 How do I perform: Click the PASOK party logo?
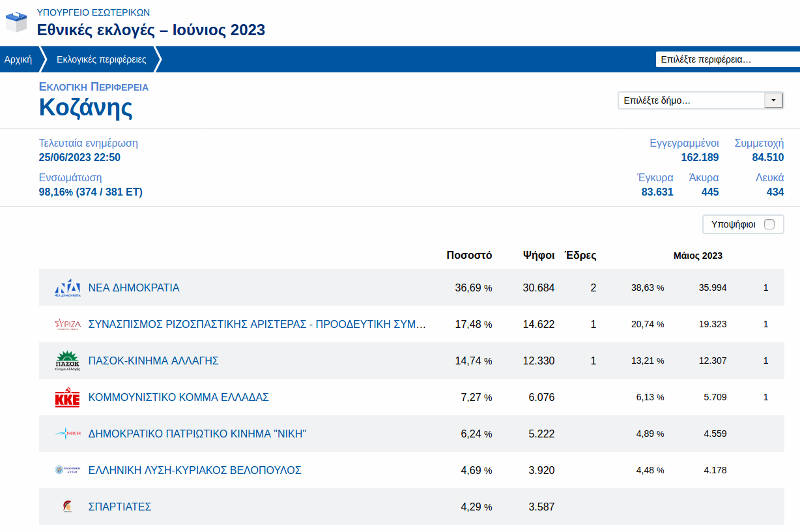pos(67,360)
